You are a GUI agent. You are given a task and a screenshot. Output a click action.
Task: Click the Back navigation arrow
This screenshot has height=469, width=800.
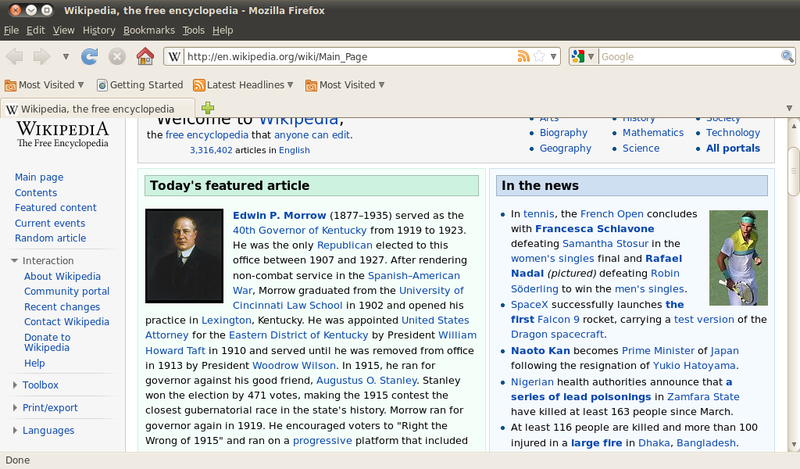14,56
